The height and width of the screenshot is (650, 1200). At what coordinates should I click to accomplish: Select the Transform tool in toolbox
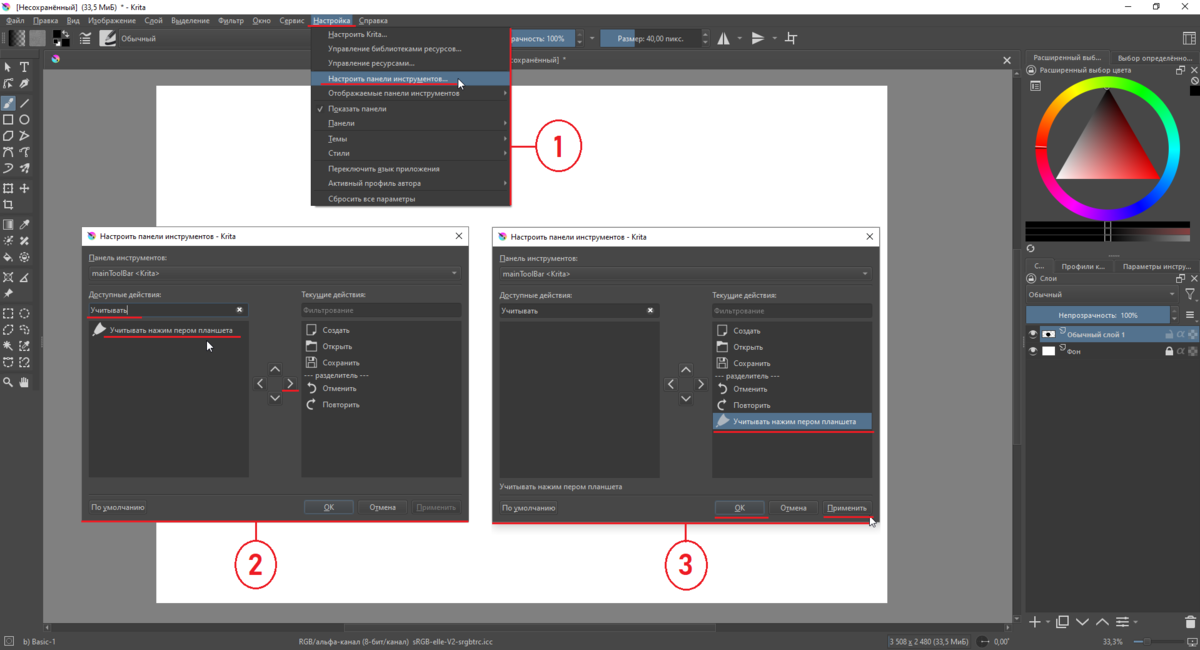click(8, 188)
